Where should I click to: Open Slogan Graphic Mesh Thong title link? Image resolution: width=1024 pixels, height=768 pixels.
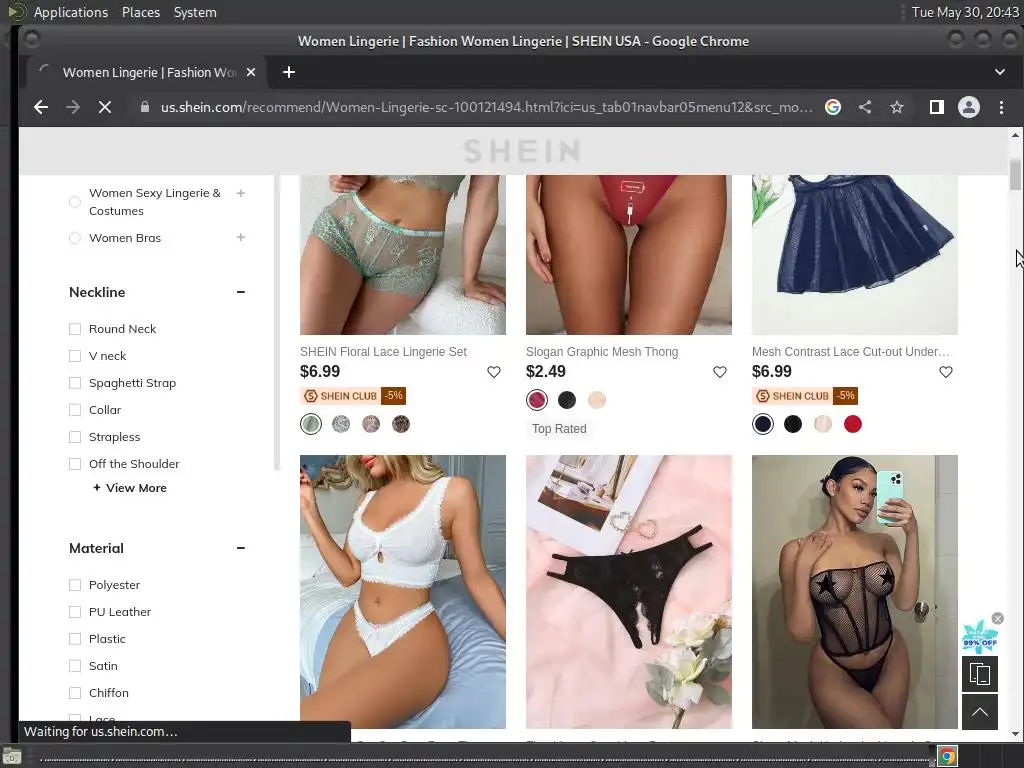(602, 351)
